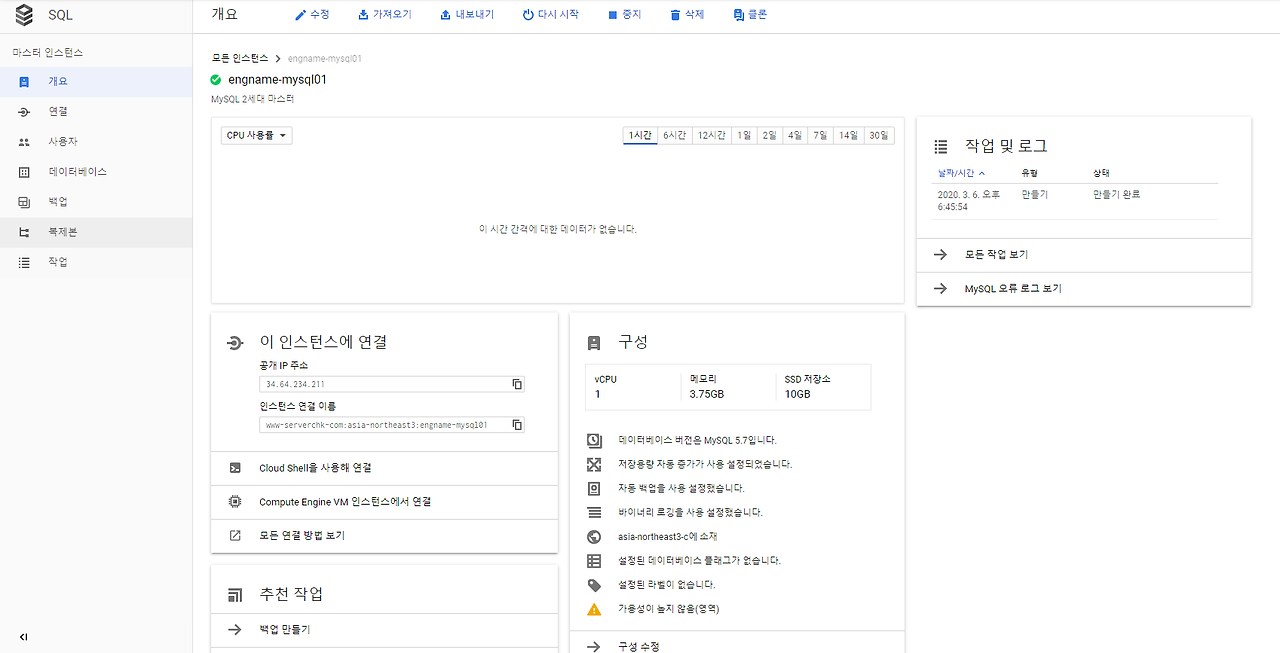
Task: Select the 4일 time range tab
Action: pos(794,135)
